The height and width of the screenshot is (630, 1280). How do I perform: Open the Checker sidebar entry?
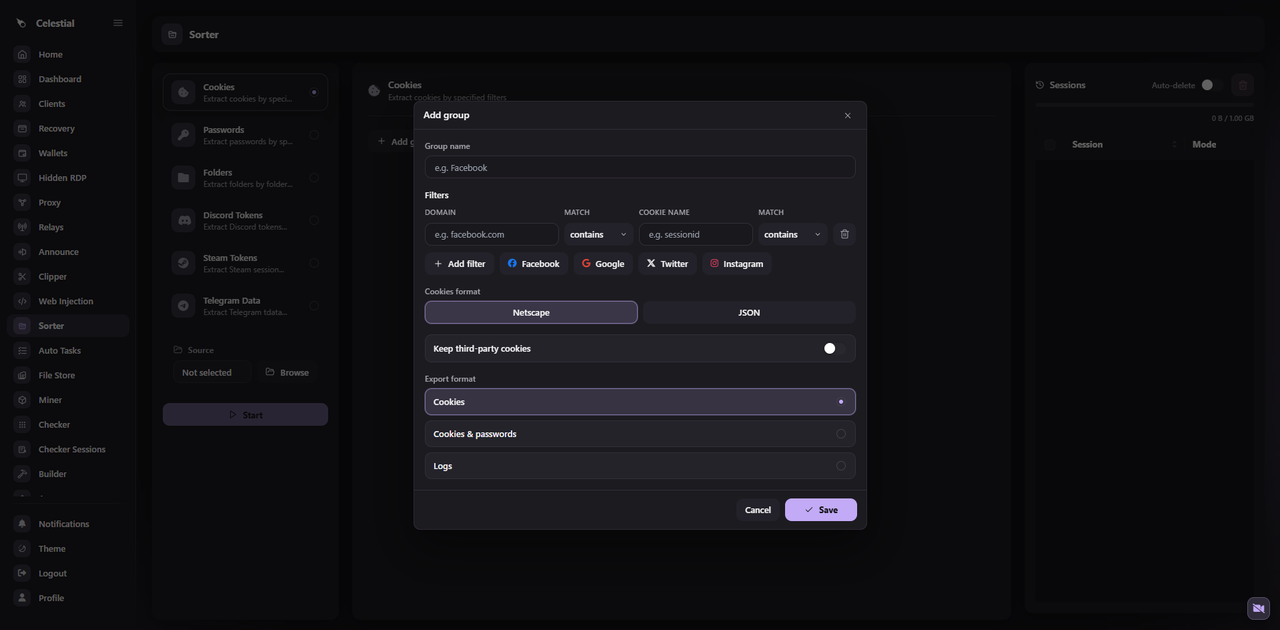click(x=68, y=425)
